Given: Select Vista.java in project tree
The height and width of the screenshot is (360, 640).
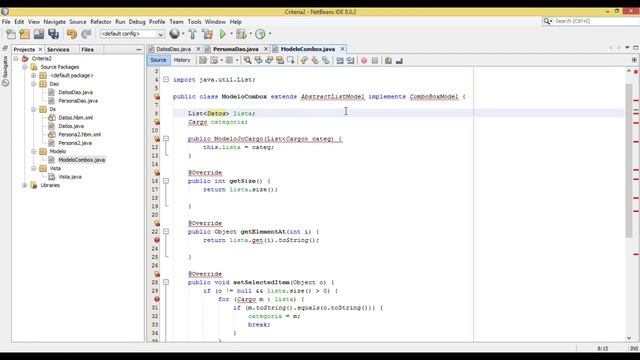Looking at the screenshot, I should pos(70,177).
